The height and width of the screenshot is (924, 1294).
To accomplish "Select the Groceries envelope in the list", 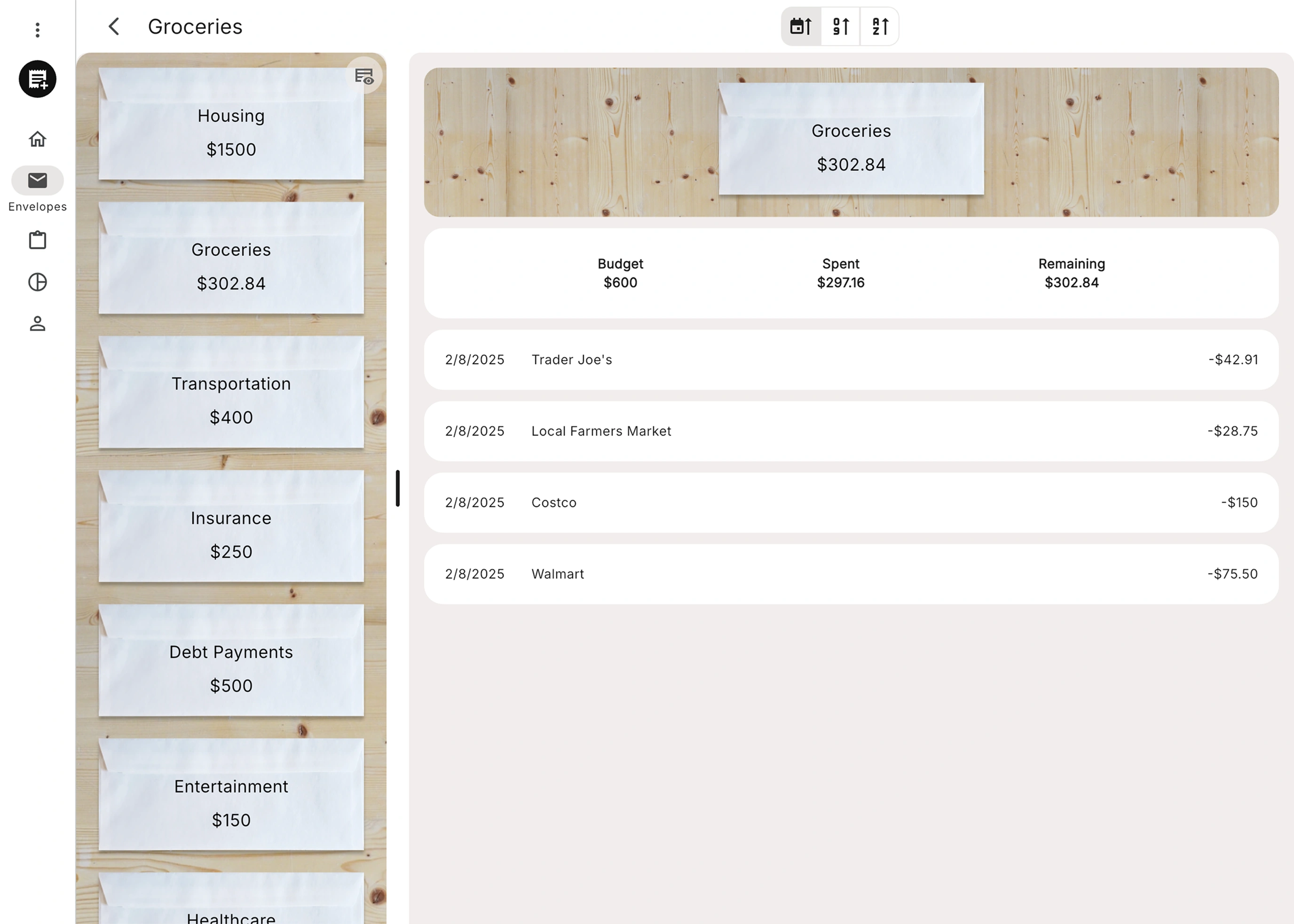I will (231, 258).
